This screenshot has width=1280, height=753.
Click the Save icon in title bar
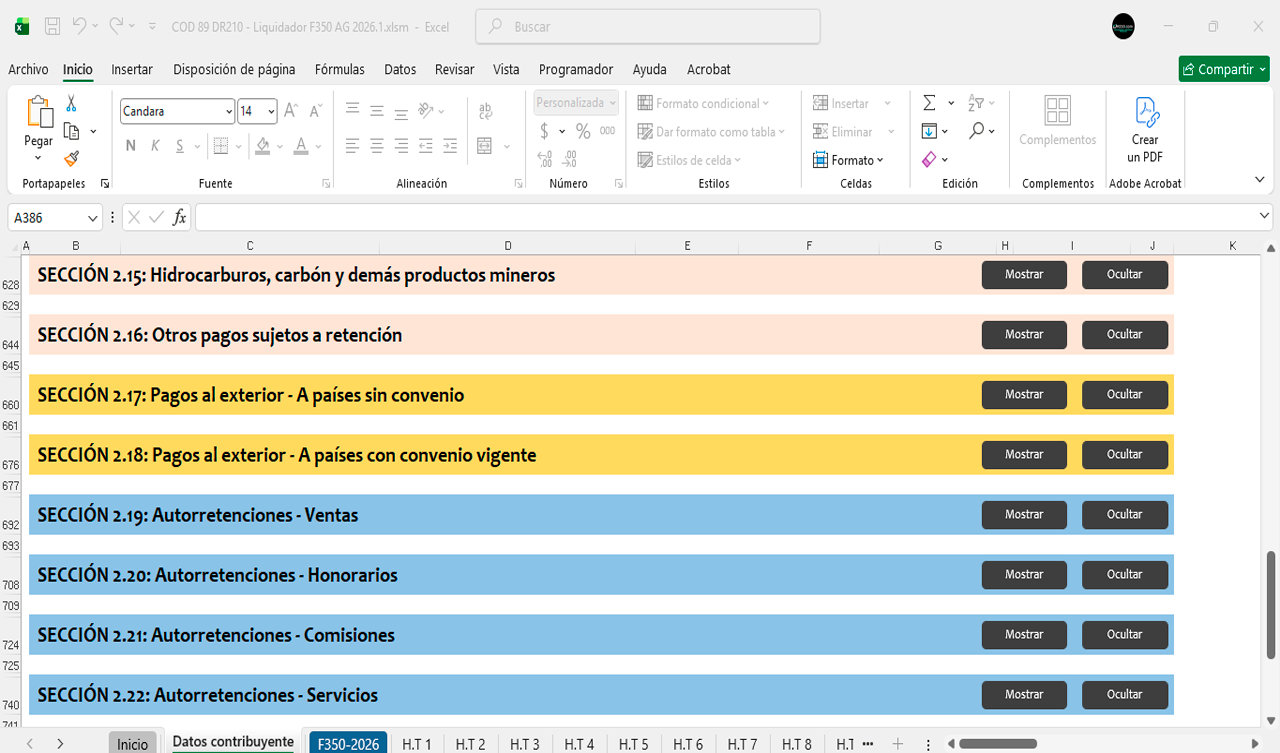[53, 27]
